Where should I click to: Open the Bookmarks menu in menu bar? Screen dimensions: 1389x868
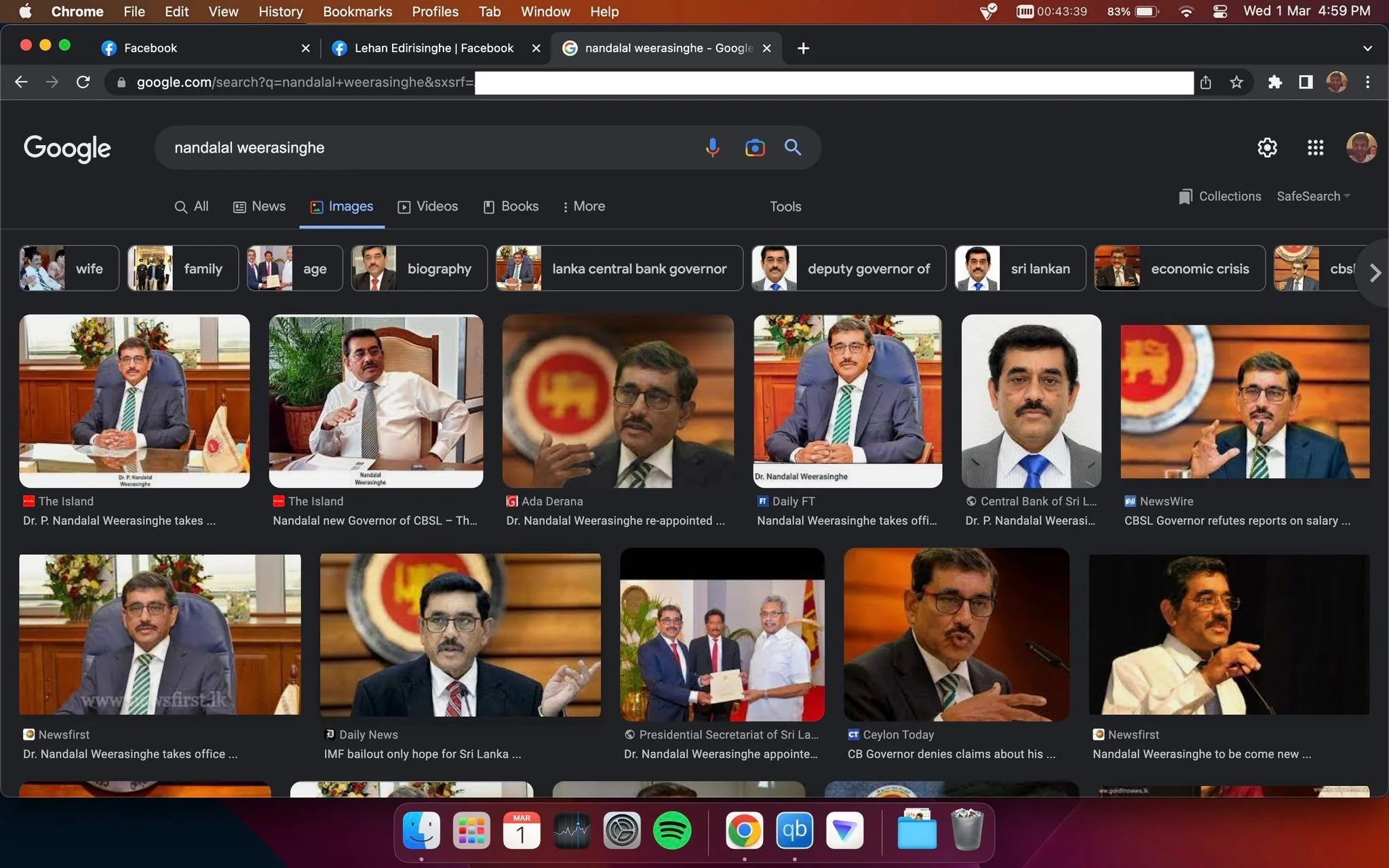pyautogui.click(x=357, y=12)
